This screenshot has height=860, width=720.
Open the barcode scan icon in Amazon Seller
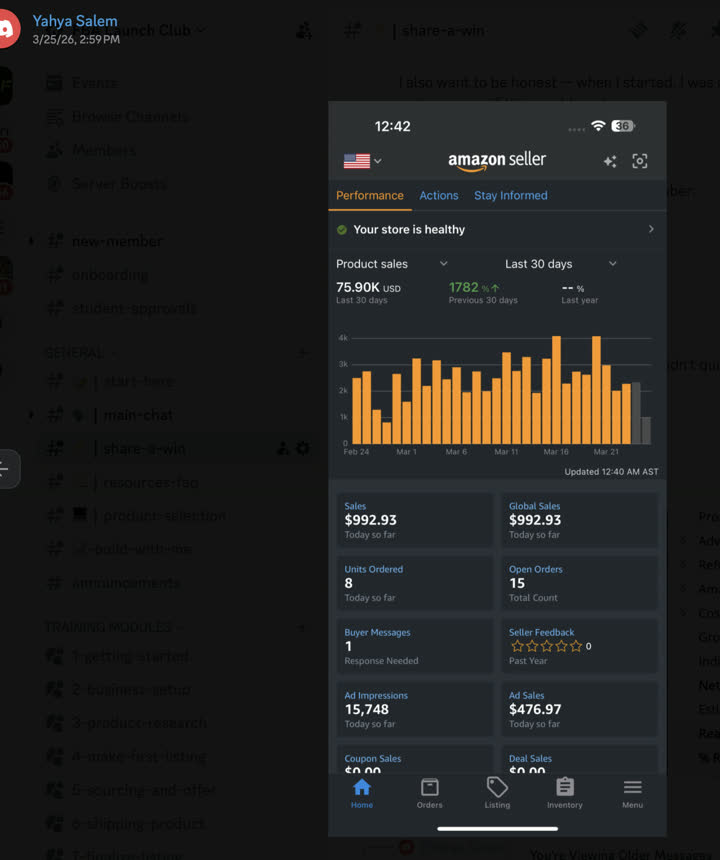(640, 161)
